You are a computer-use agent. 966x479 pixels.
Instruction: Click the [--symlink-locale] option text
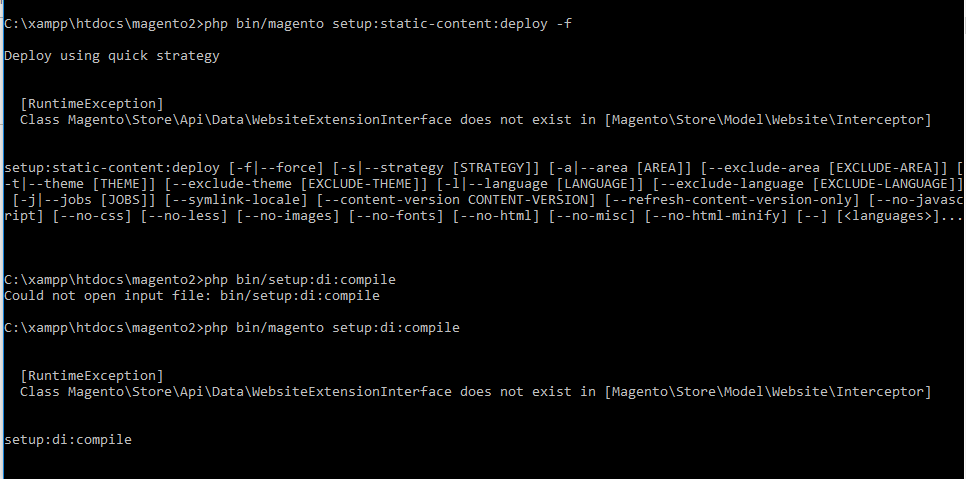(x=236, y=200)
